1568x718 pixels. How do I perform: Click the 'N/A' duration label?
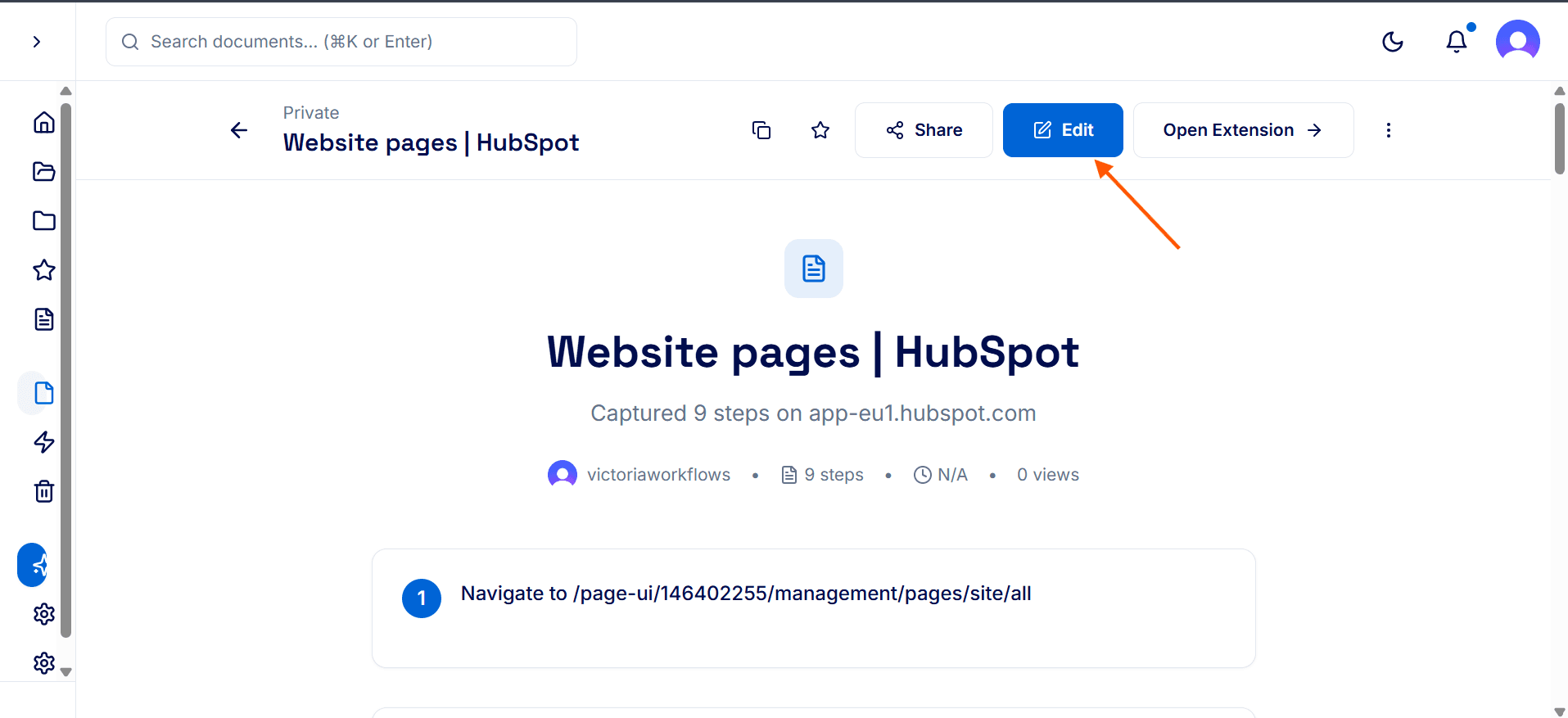(952, 475)
